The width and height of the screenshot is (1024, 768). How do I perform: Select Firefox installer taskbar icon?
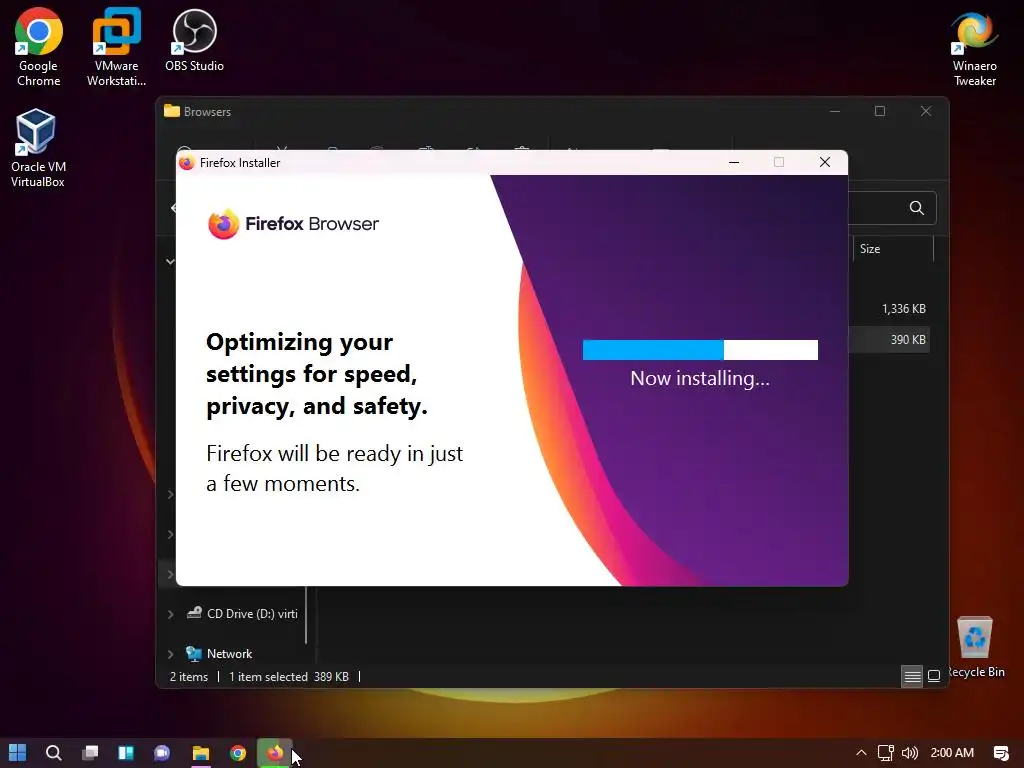[x=275, y=753]
